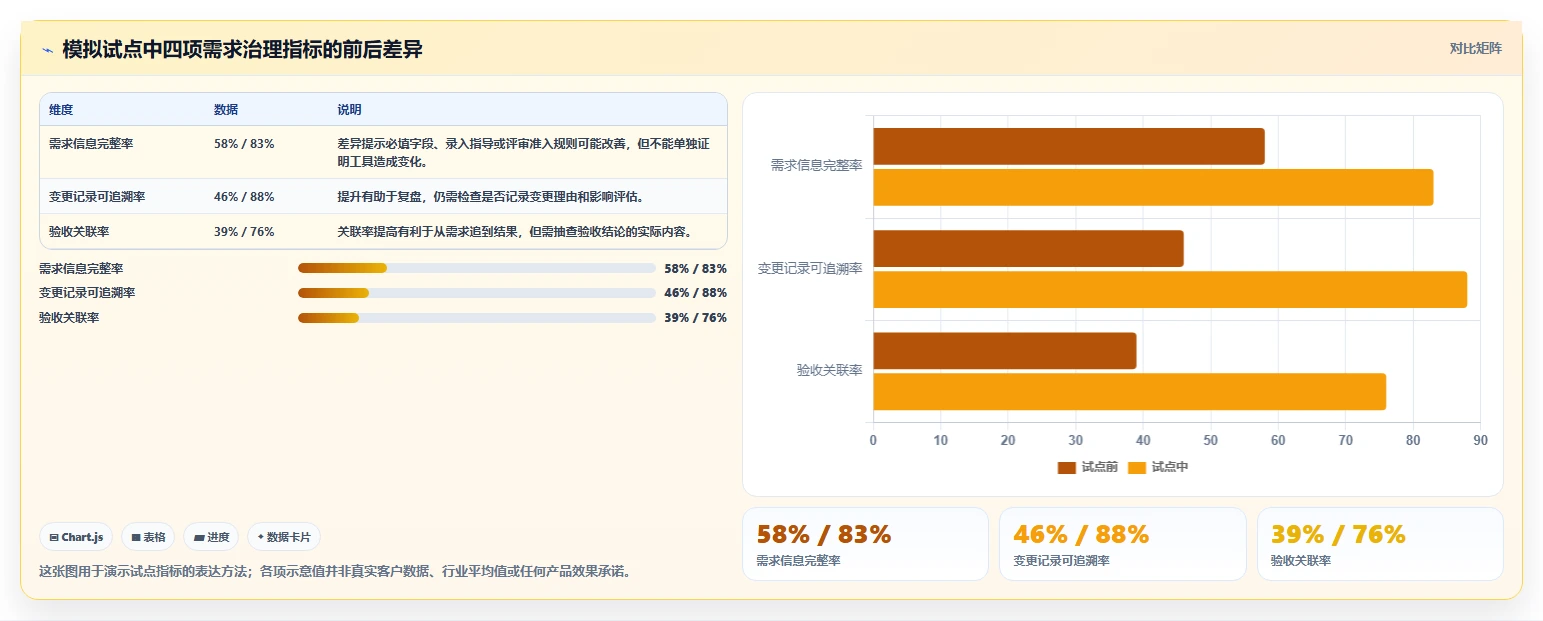
Task: Click description starting 差异提示必填字段
Action: (524, 153)
